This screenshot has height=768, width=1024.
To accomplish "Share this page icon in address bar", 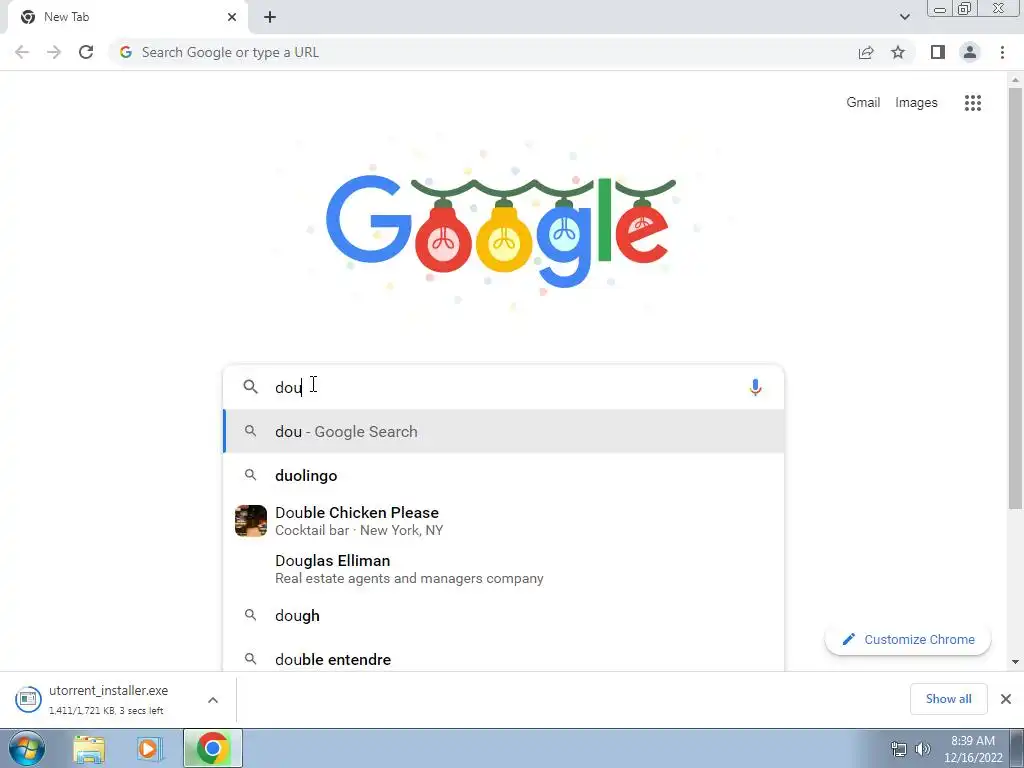I will 866,52.
